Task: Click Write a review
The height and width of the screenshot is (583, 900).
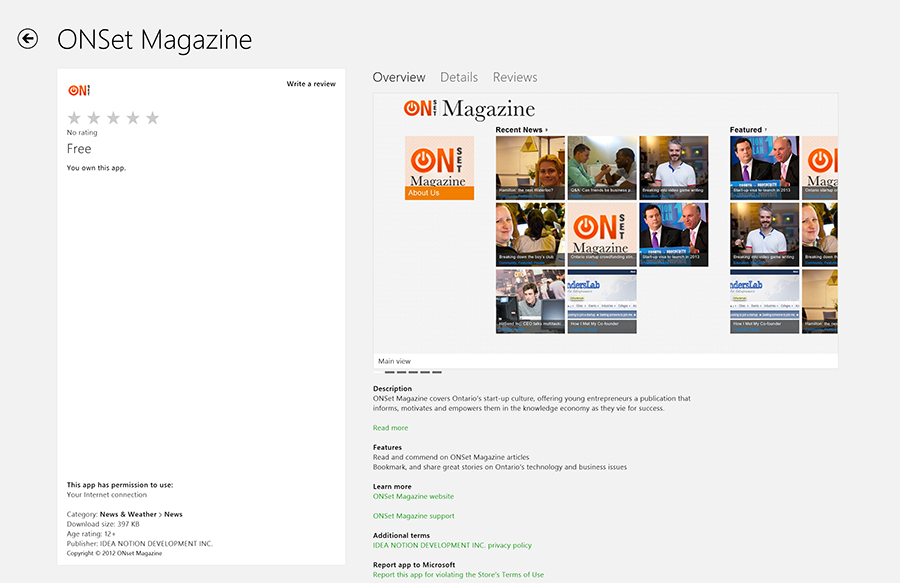Action: pyautogui.click(x=311, y=84)
